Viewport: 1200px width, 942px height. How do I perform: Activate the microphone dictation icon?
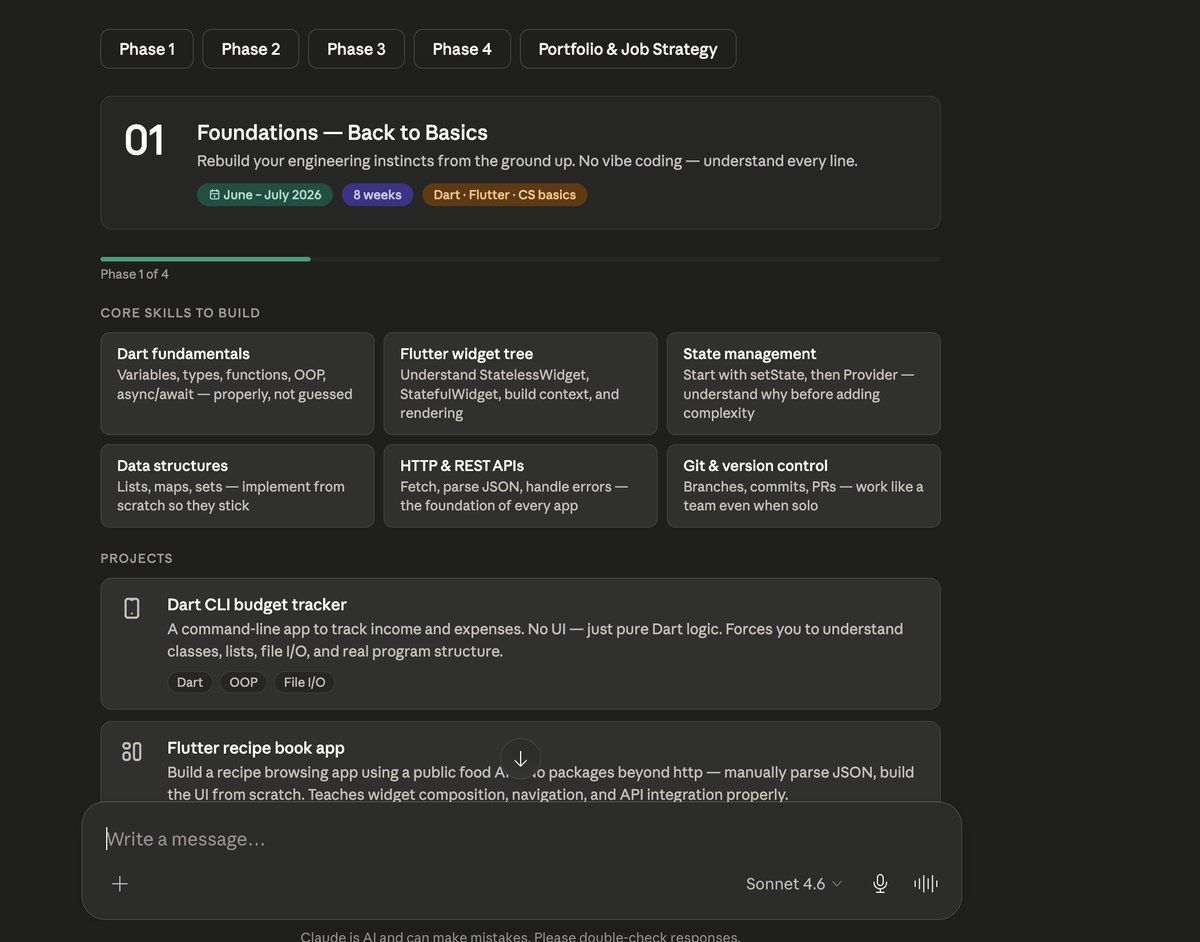880,884
